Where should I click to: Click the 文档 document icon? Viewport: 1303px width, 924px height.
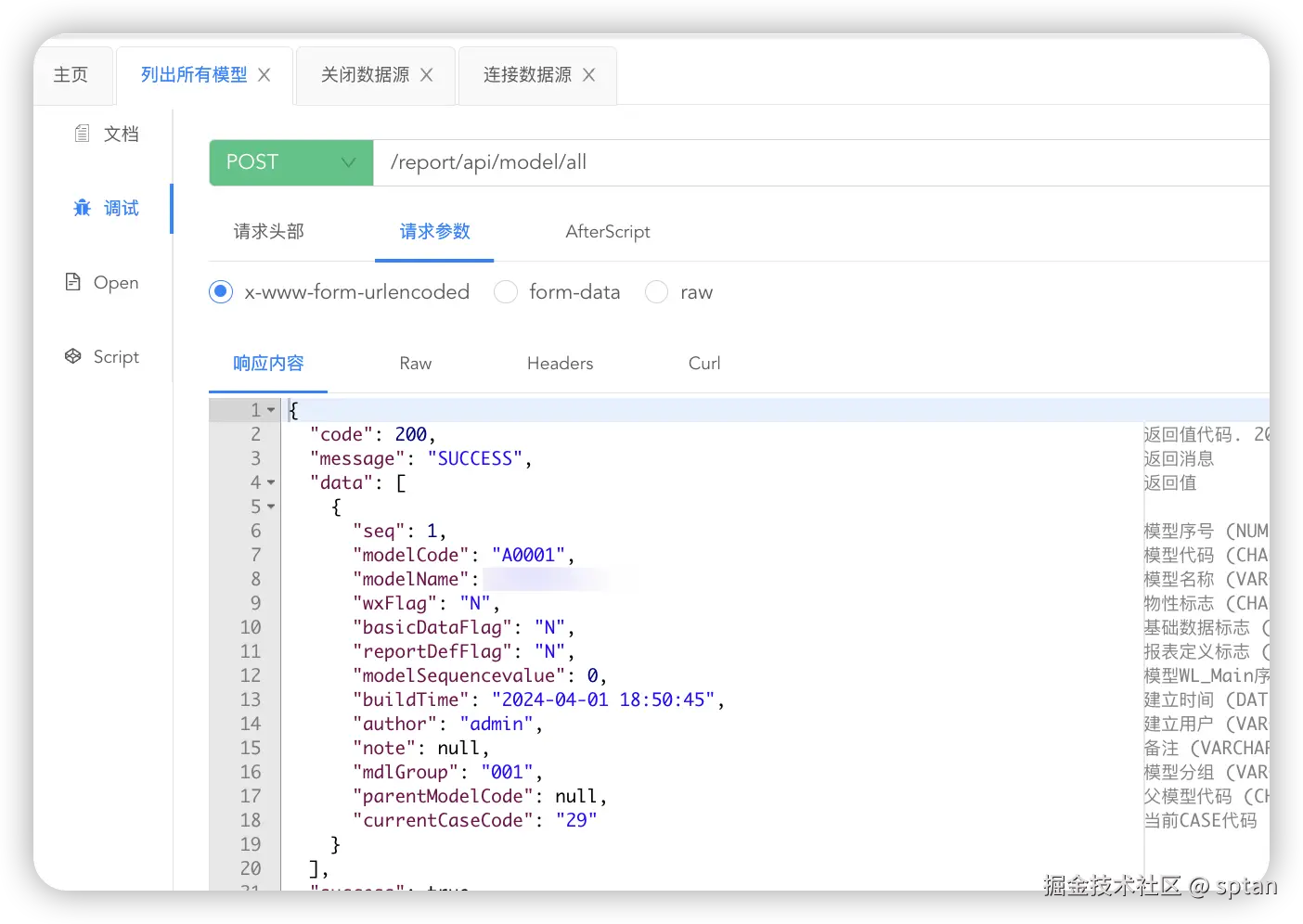pyautogui.click(x=83, y=134)
